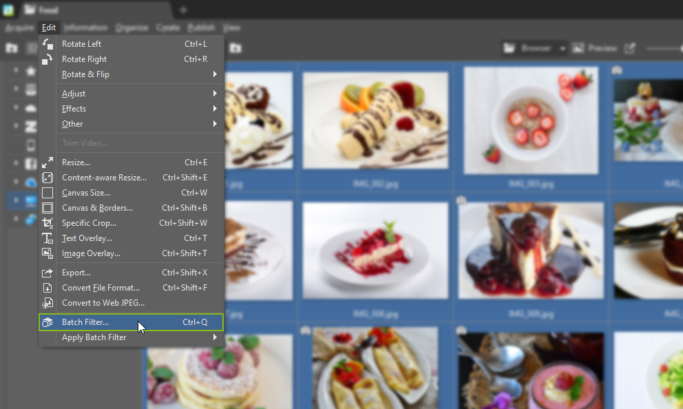
Task: Choose Rotate Left in Edit menu
Action: pyautogui.click(x=131, y=44)
